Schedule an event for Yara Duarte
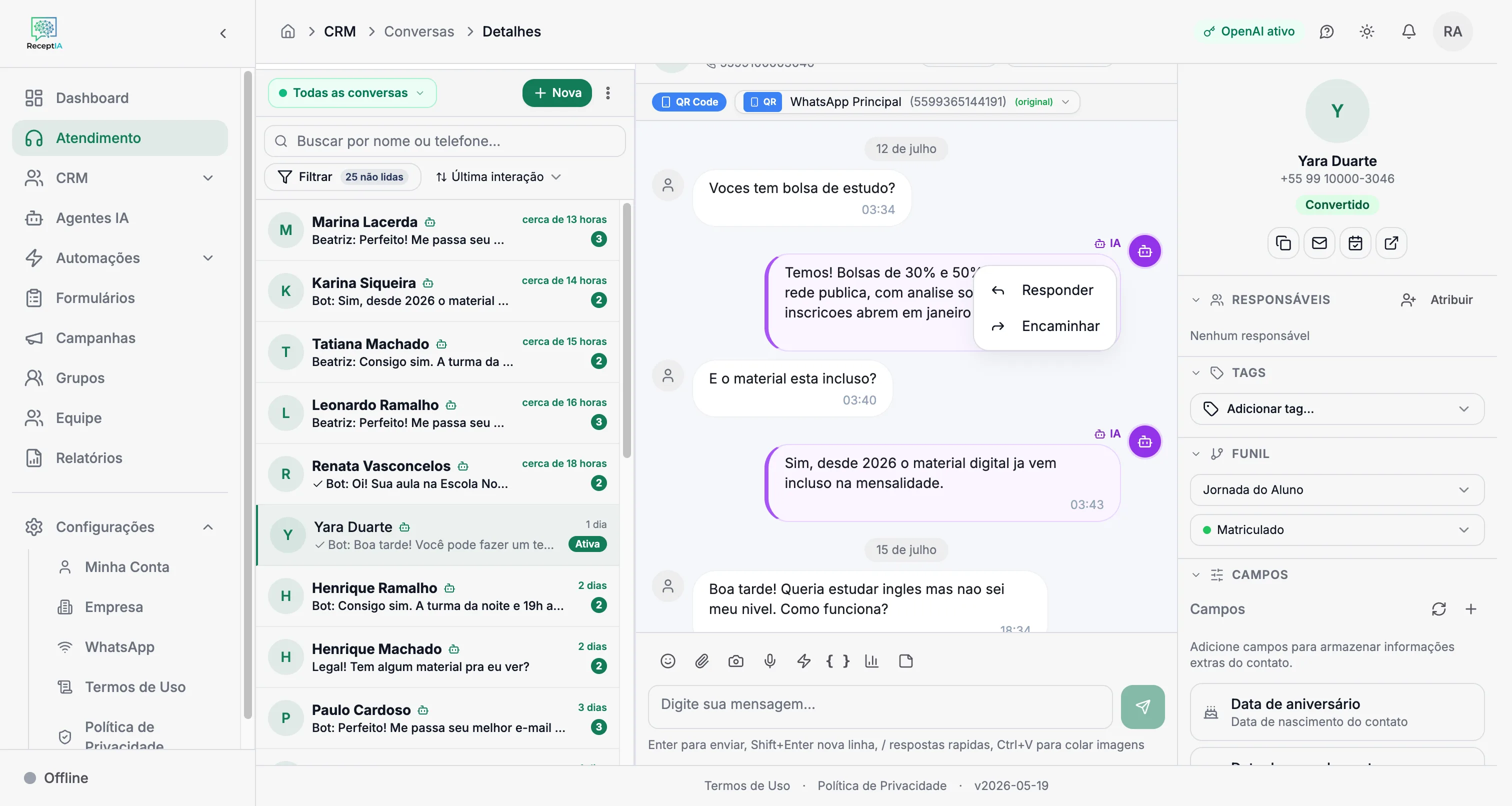1512x806 pixels. [x=1355, y=243]
